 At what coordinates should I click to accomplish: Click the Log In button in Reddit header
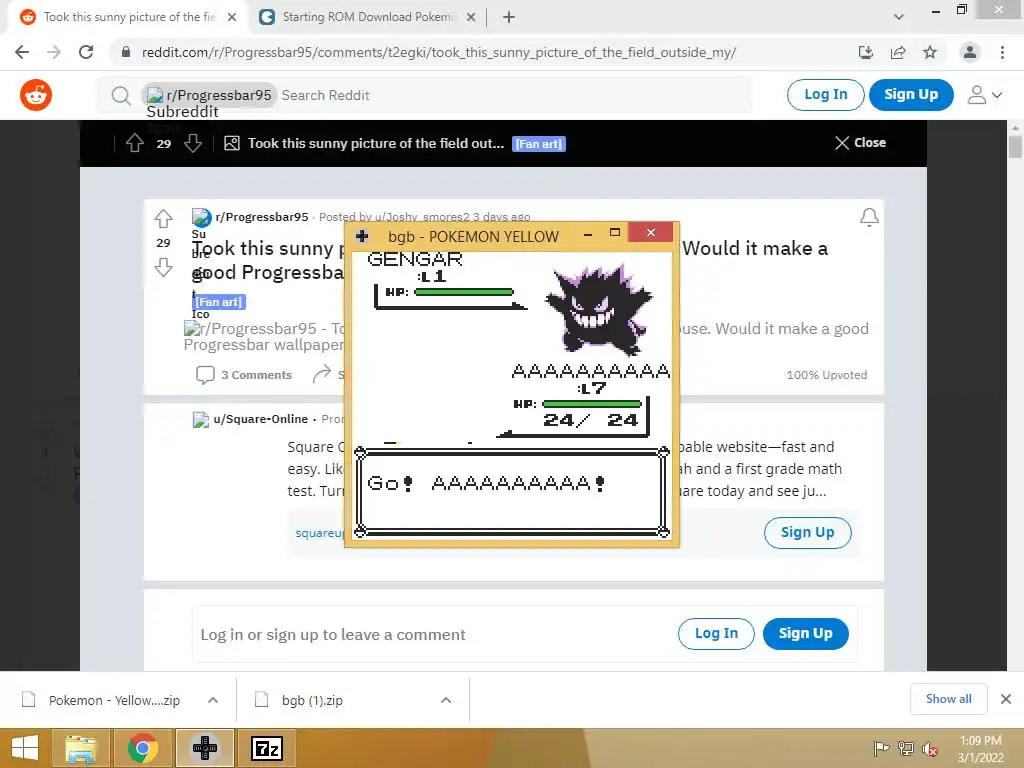click(825, 95)
